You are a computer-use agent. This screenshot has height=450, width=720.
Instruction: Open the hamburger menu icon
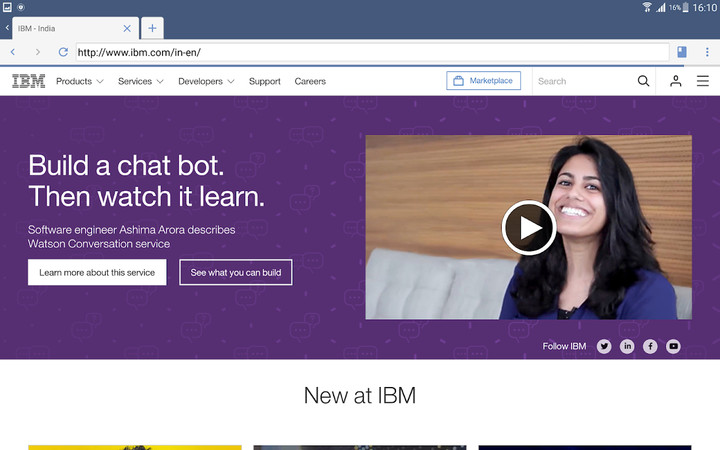coord(703,81)
